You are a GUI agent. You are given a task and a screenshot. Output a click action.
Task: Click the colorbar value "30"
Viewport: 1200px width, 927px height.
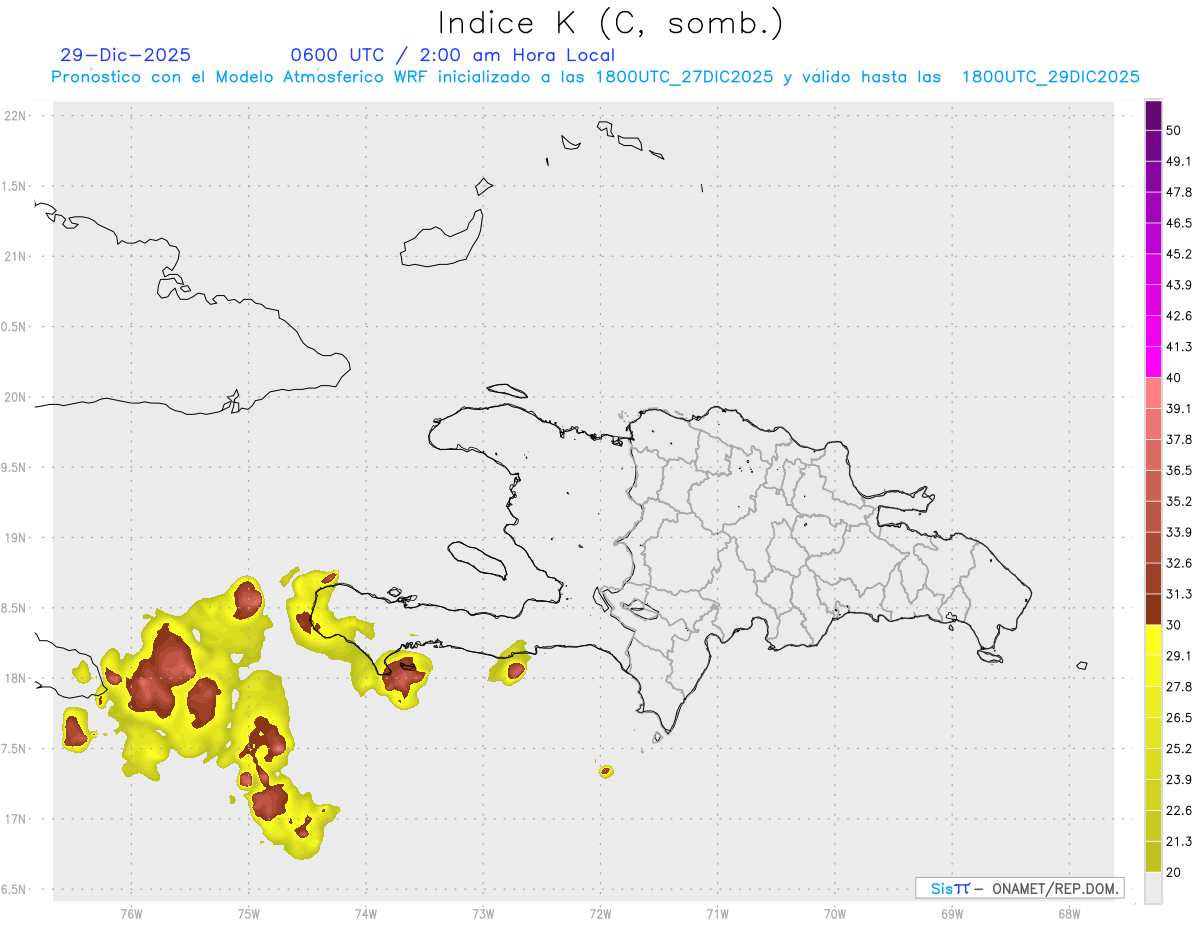point(1173,625)
